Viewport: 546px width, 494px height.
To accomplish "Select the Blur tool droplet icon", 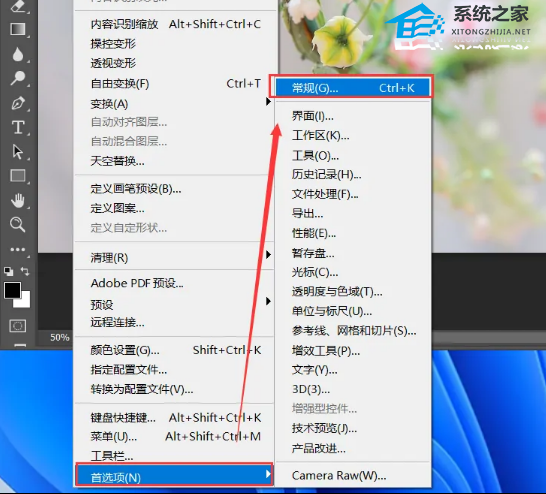I will click(17, 54).
